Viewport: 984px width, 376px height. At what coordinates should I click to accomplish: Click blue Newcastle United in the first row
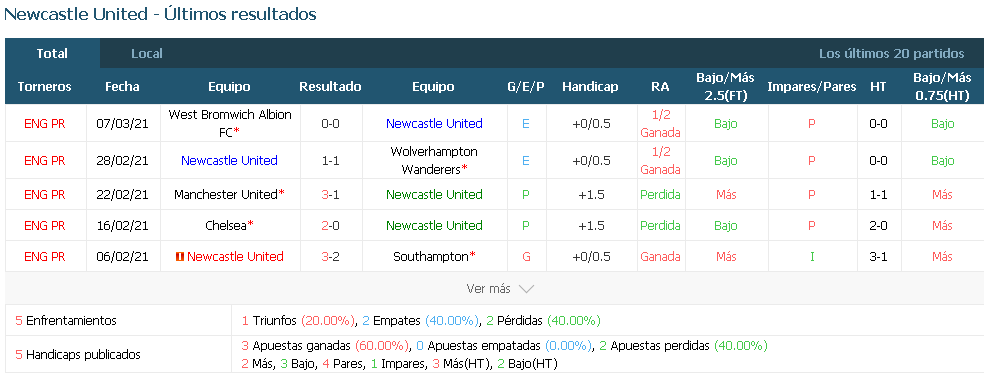tap(434, 124)
